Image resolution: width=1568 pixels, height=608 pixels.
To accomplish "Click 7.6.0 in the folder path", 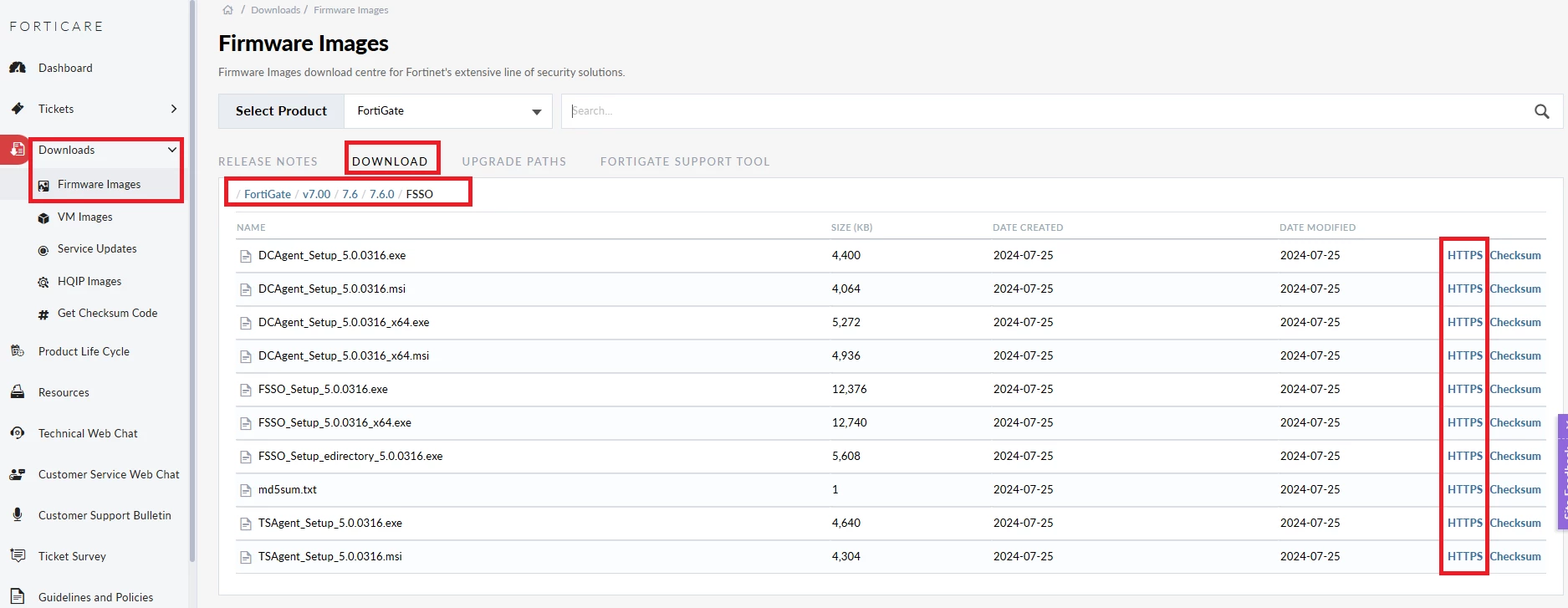I will 381,194.
